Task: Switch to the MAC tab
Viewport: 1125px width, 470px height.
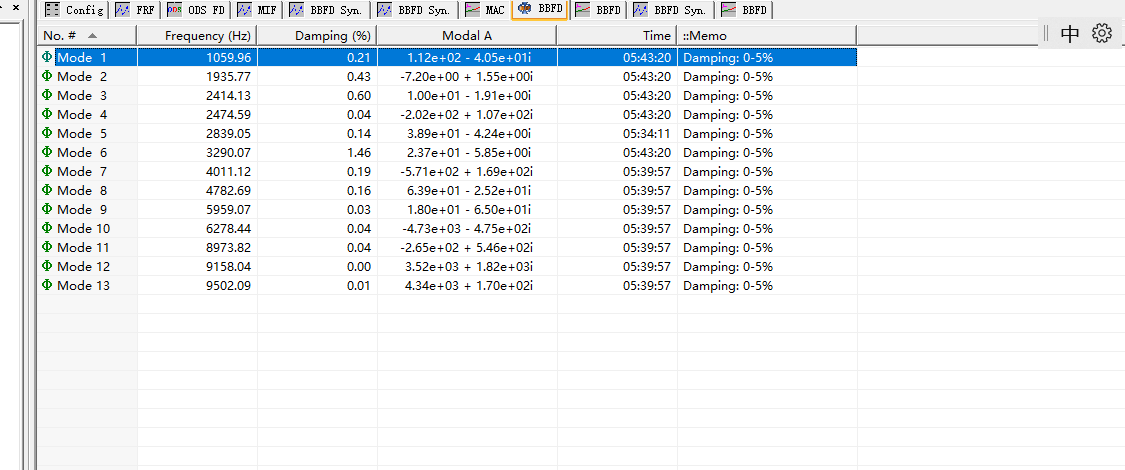Action: click(485, 10)
